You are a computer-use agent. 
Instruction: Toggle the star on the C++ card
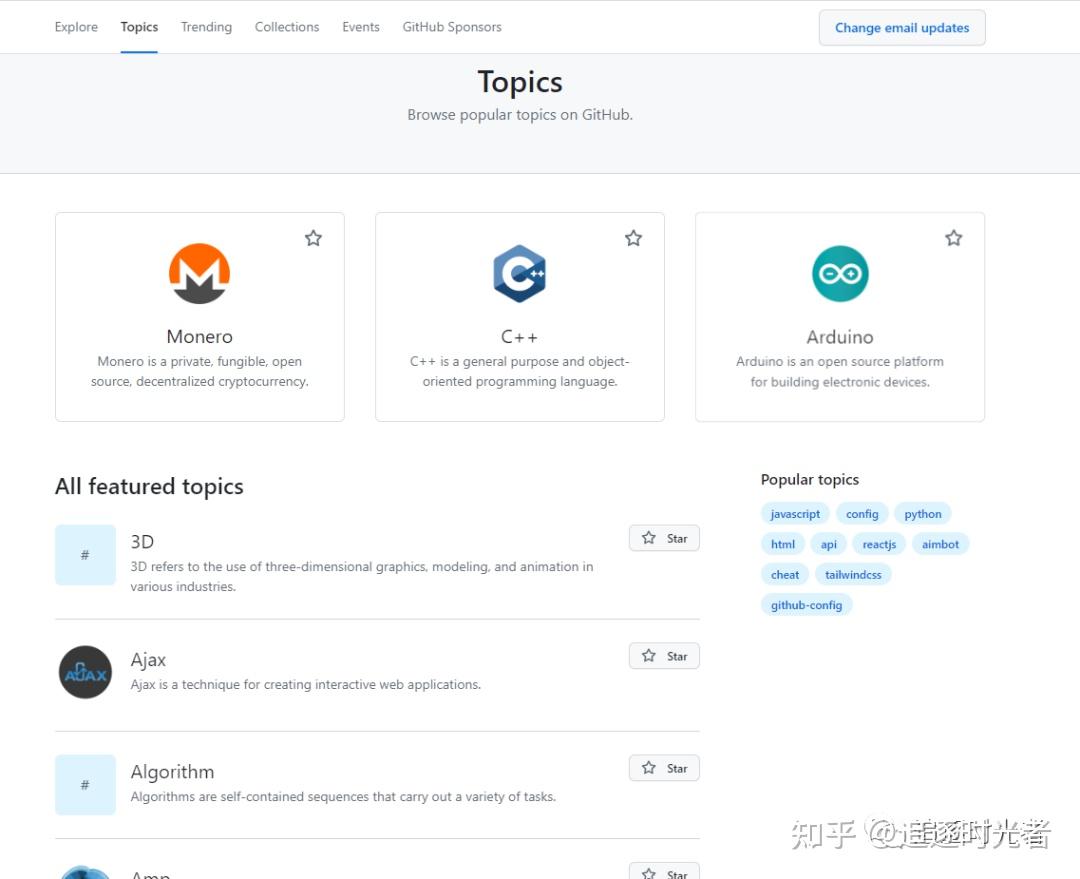pos(633,238)
